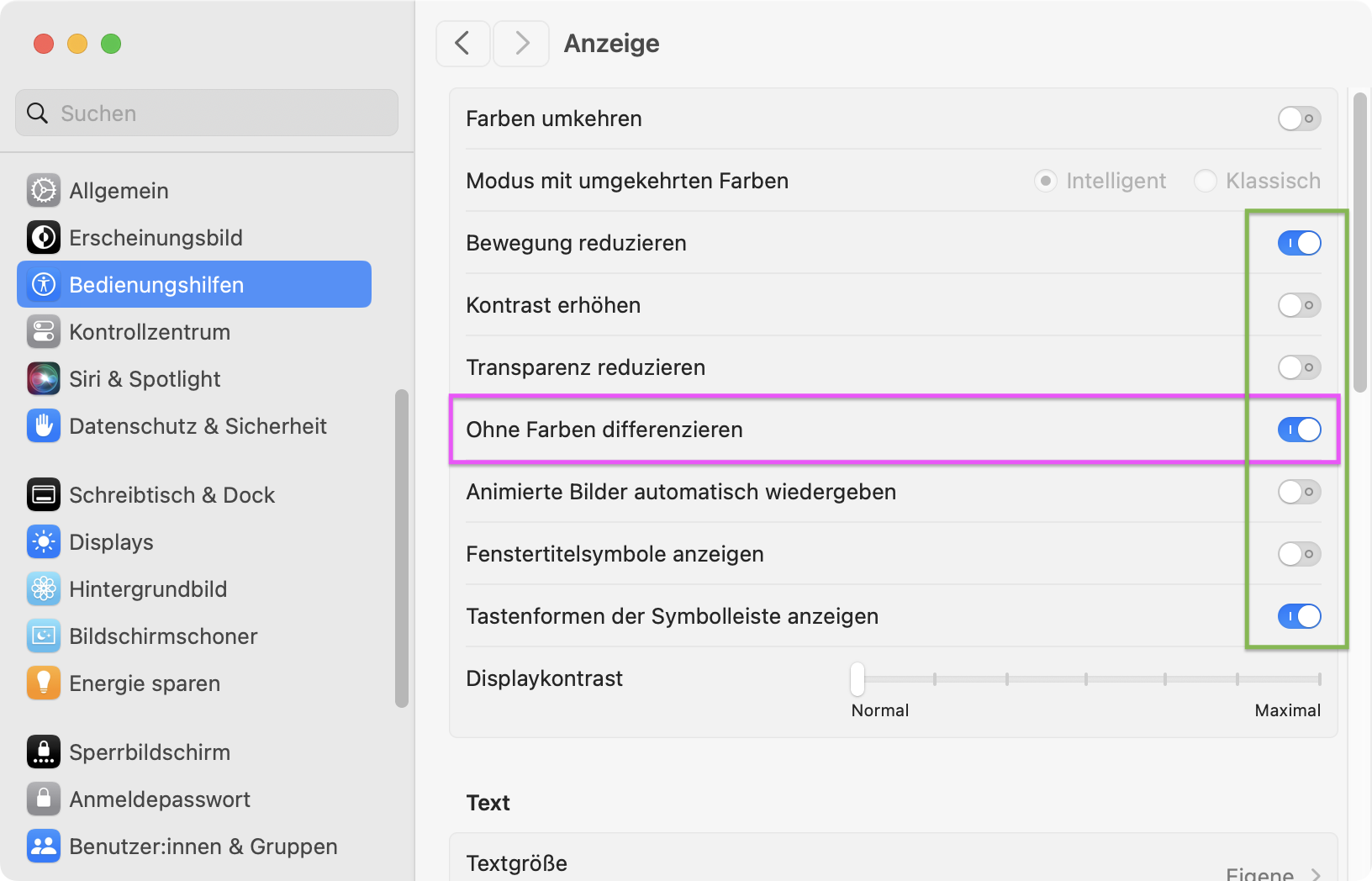Click the Suchen search field
This screenshot has height=881, width=1372.
(207, 113)
